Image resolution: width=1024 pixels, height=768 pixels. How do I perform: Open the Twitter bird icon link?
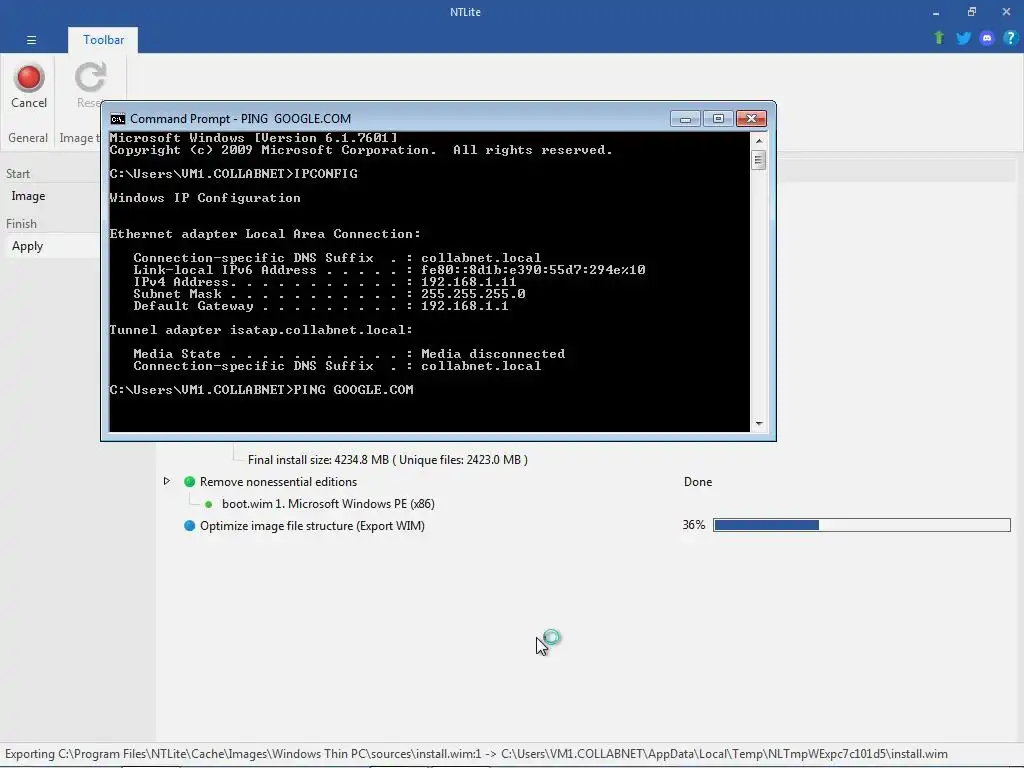(x=963, y=38)
